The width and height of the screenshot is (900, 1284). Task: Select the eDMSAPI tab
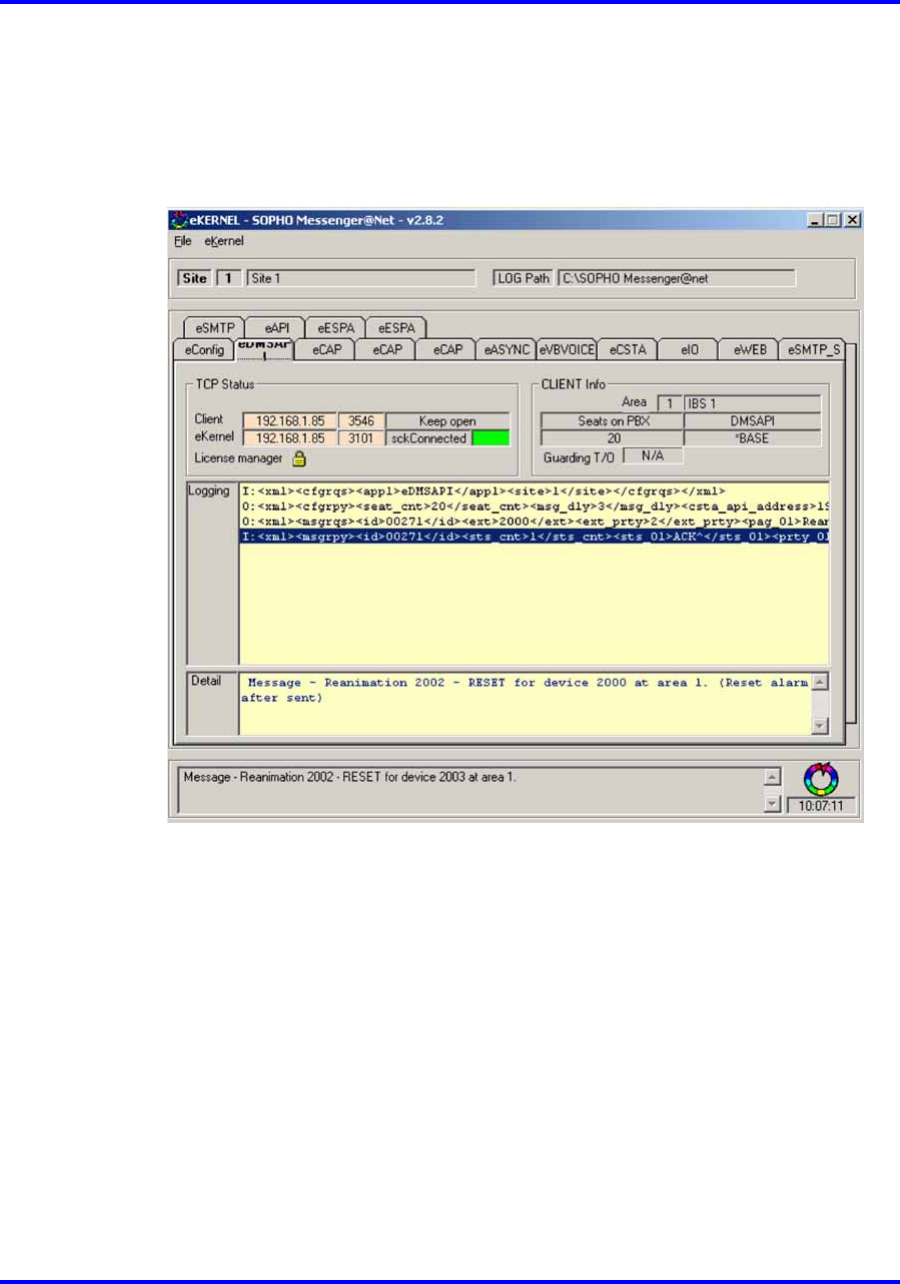(x=263, y=347)
